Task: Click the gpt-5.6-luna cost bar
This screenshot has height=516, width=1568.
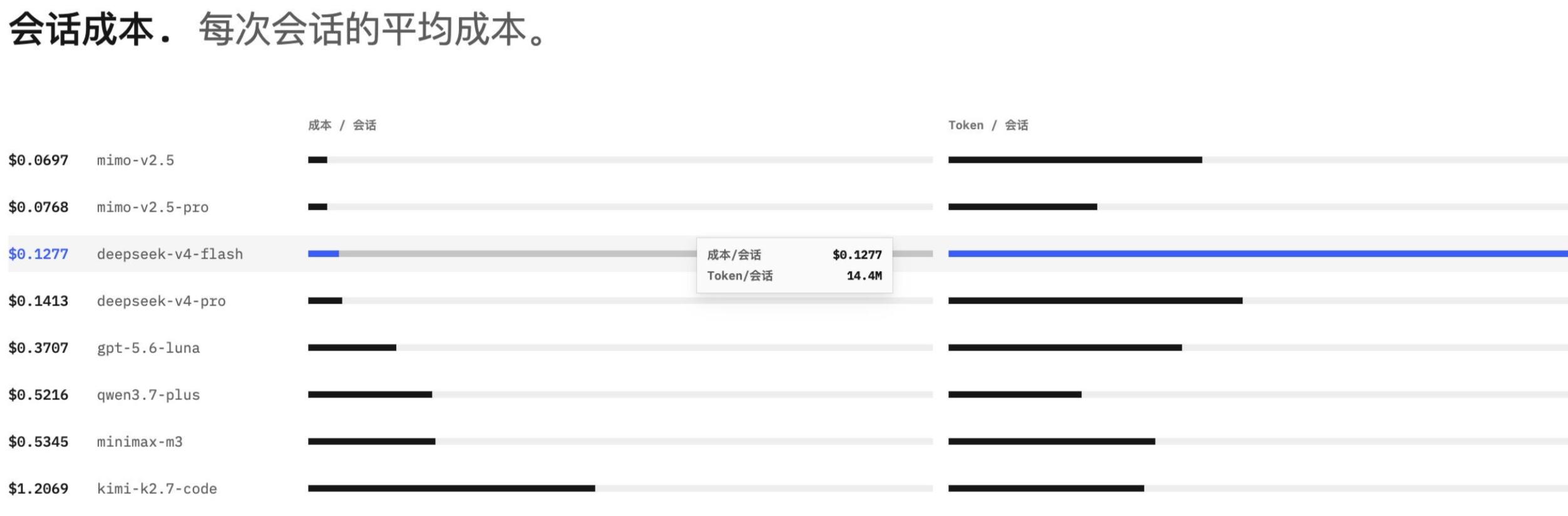Action: point(352,348)
